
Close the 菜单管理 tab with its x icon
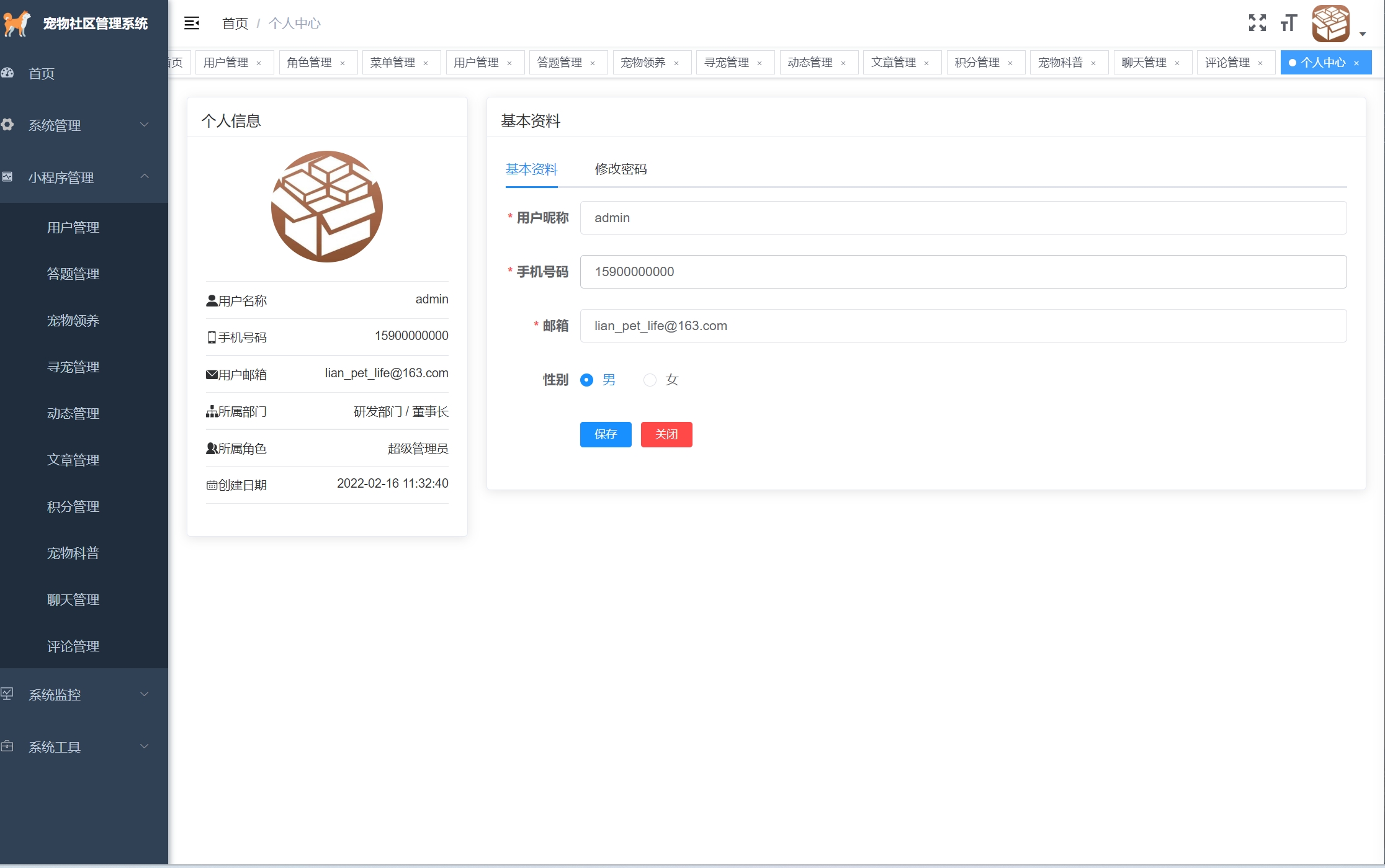coord(426,63)
